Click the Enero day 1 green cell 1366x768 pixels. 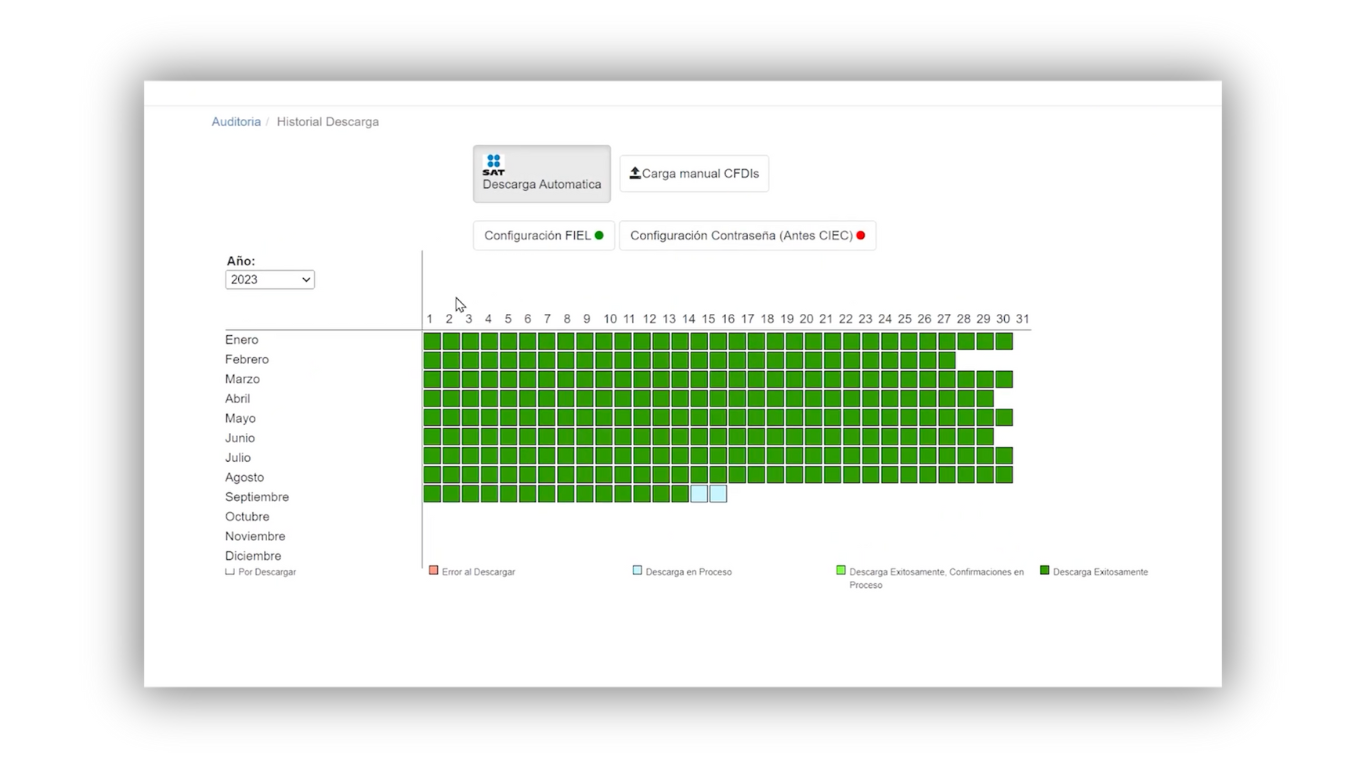point(432,341)
